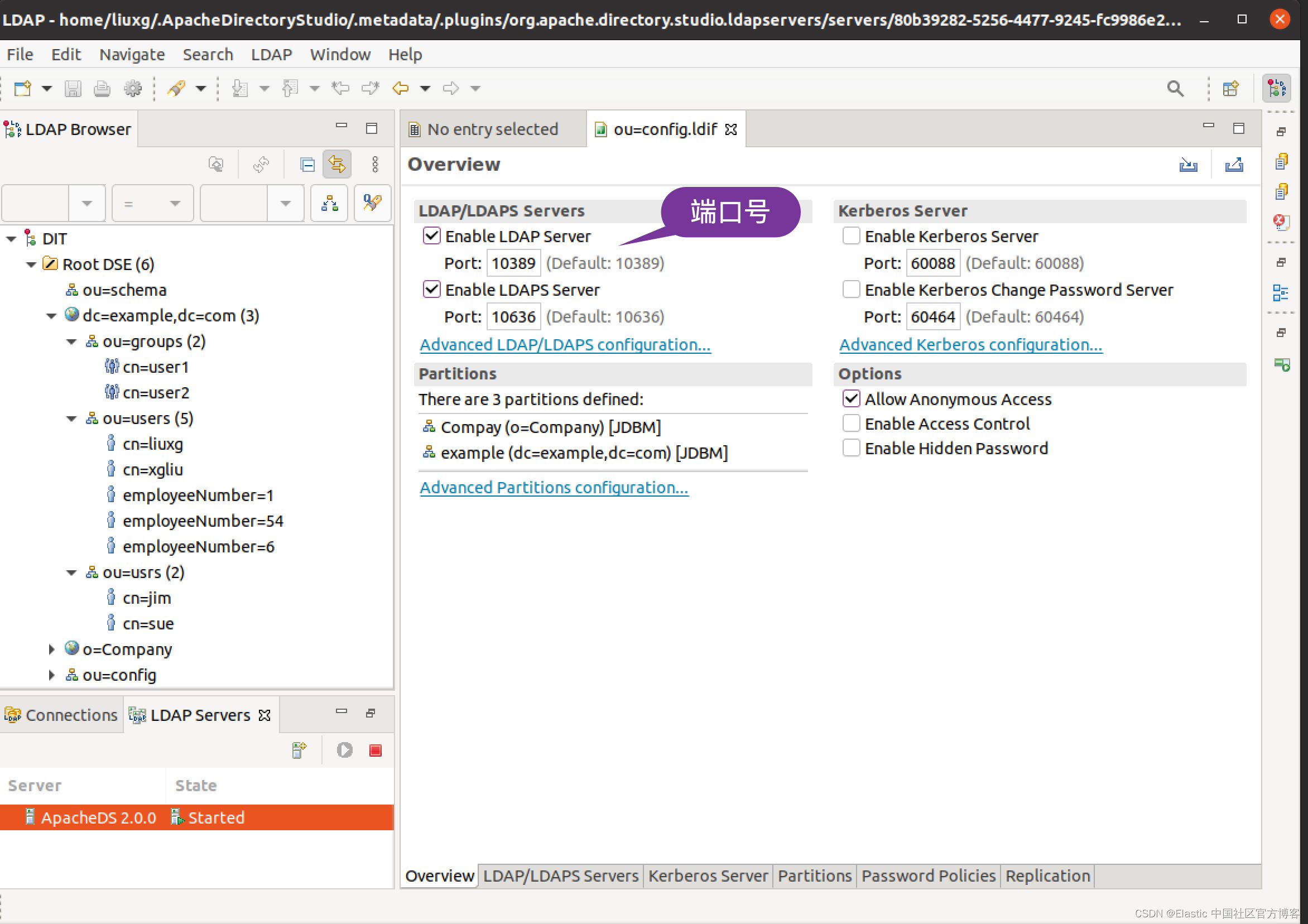Click the Run server play icon

click(344, 750)
